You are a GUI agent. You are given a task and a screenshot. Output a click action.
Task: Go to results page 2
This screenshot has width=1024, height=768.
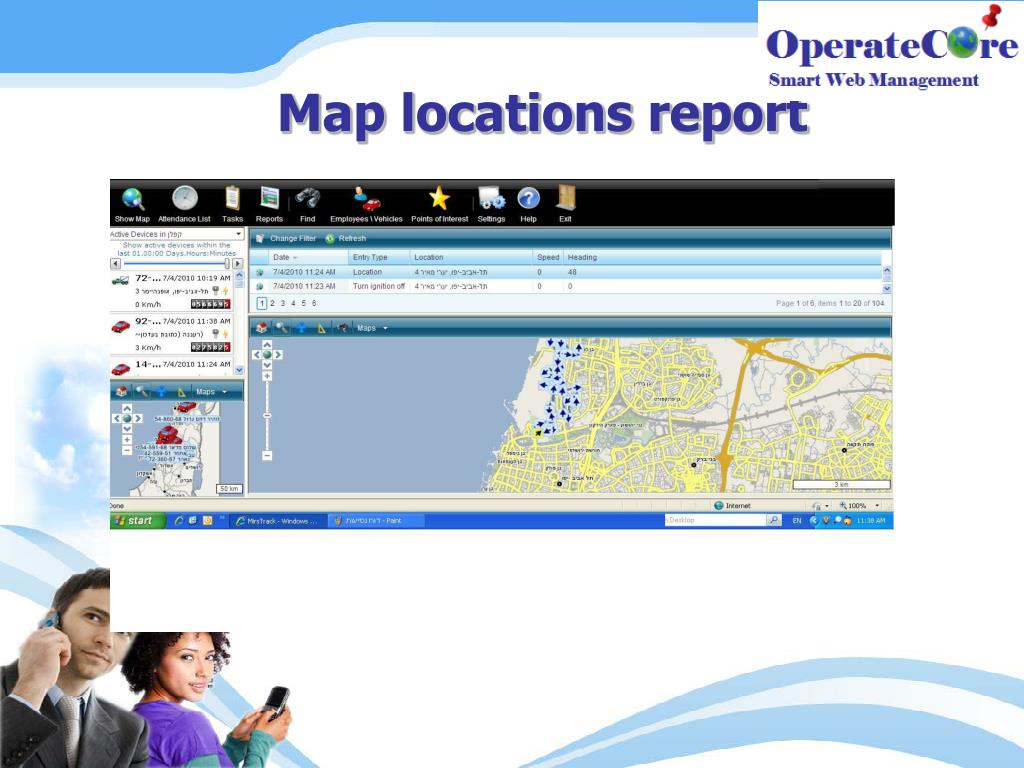tap(272, 304)
